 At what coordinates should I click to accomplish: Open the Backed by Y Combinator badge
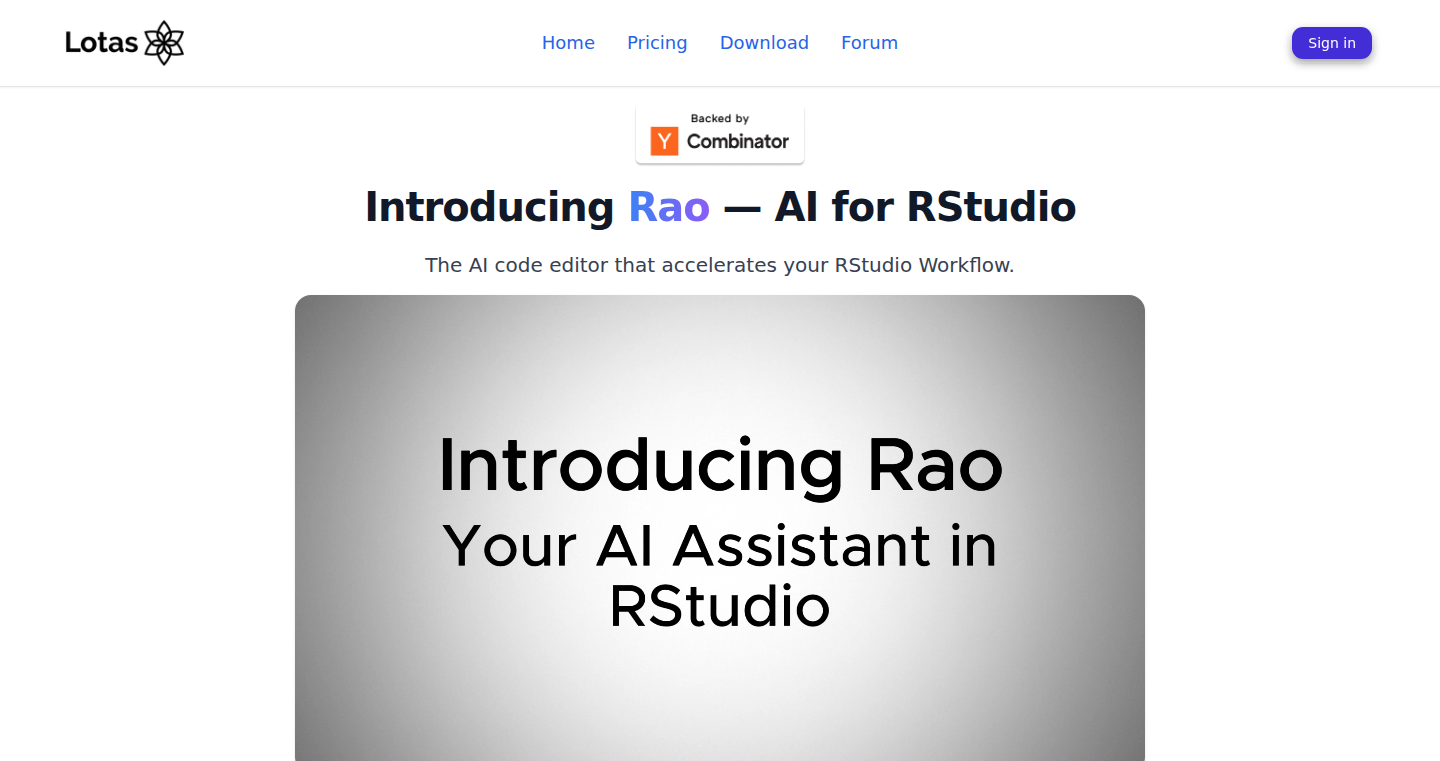tap(720, 134)
